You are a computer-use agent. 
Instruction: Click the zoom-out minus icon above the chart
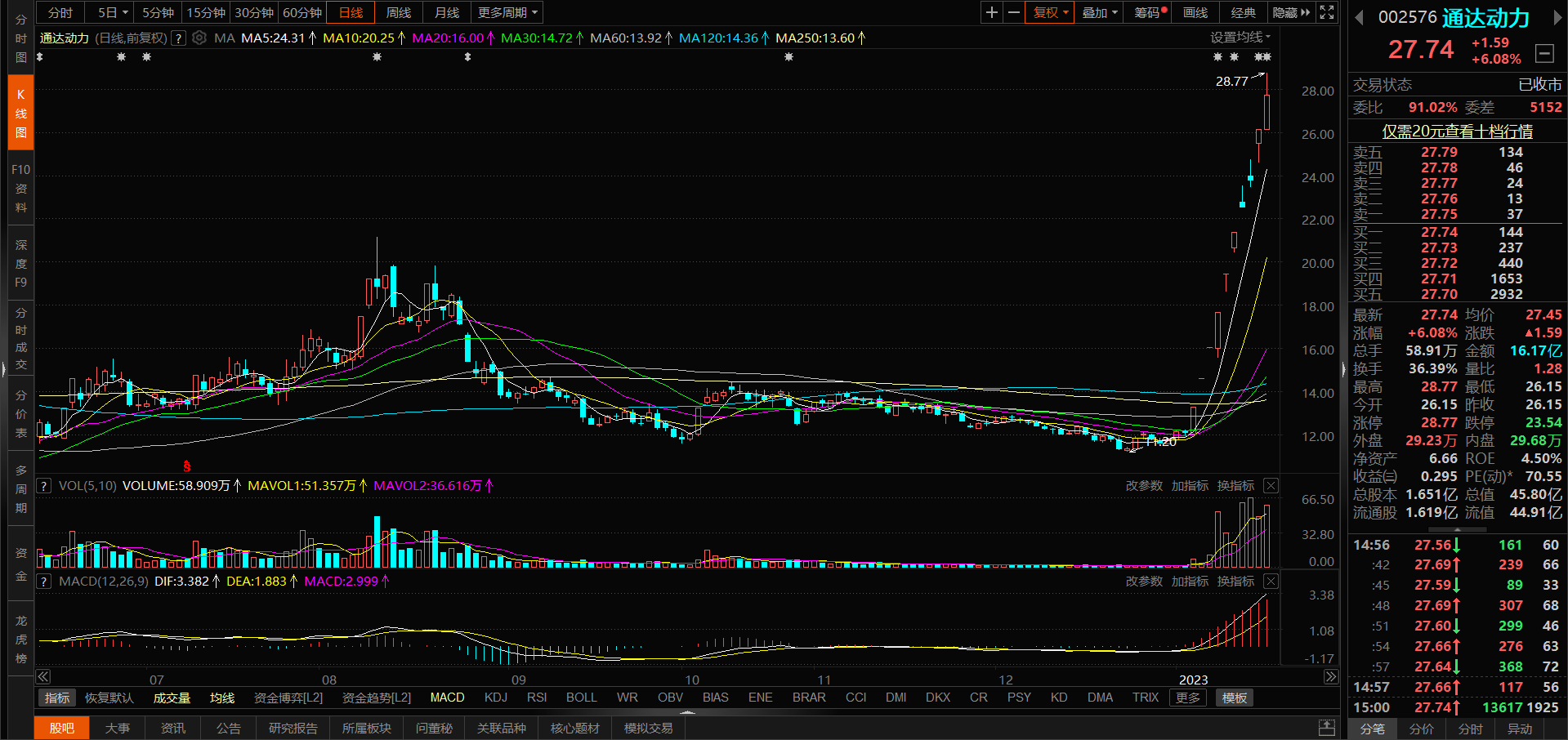(1014, 12)
